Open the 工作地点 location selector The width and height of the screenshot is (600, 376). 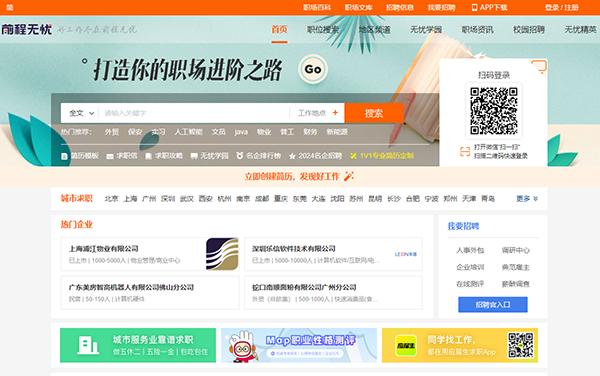tap(318, 113)
